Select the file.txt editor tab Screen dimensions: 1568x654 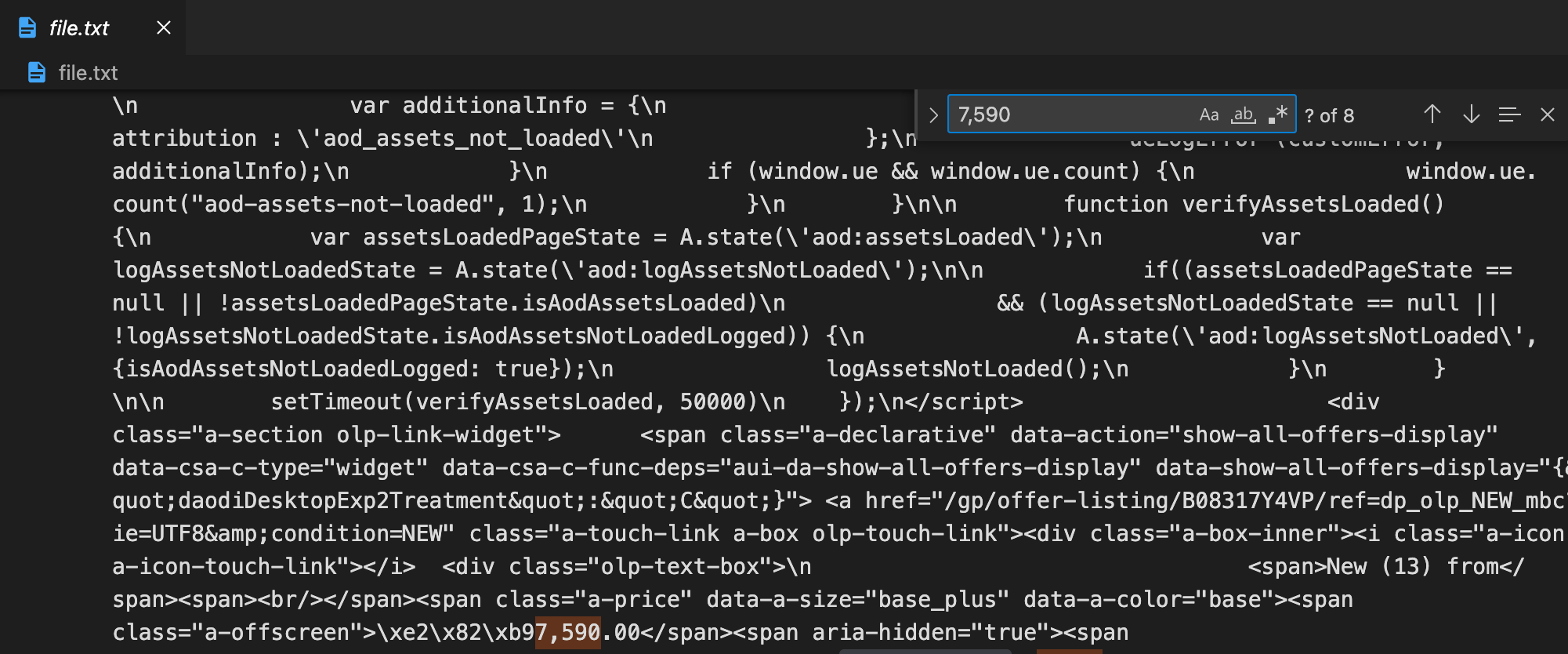tap(93, 27)
